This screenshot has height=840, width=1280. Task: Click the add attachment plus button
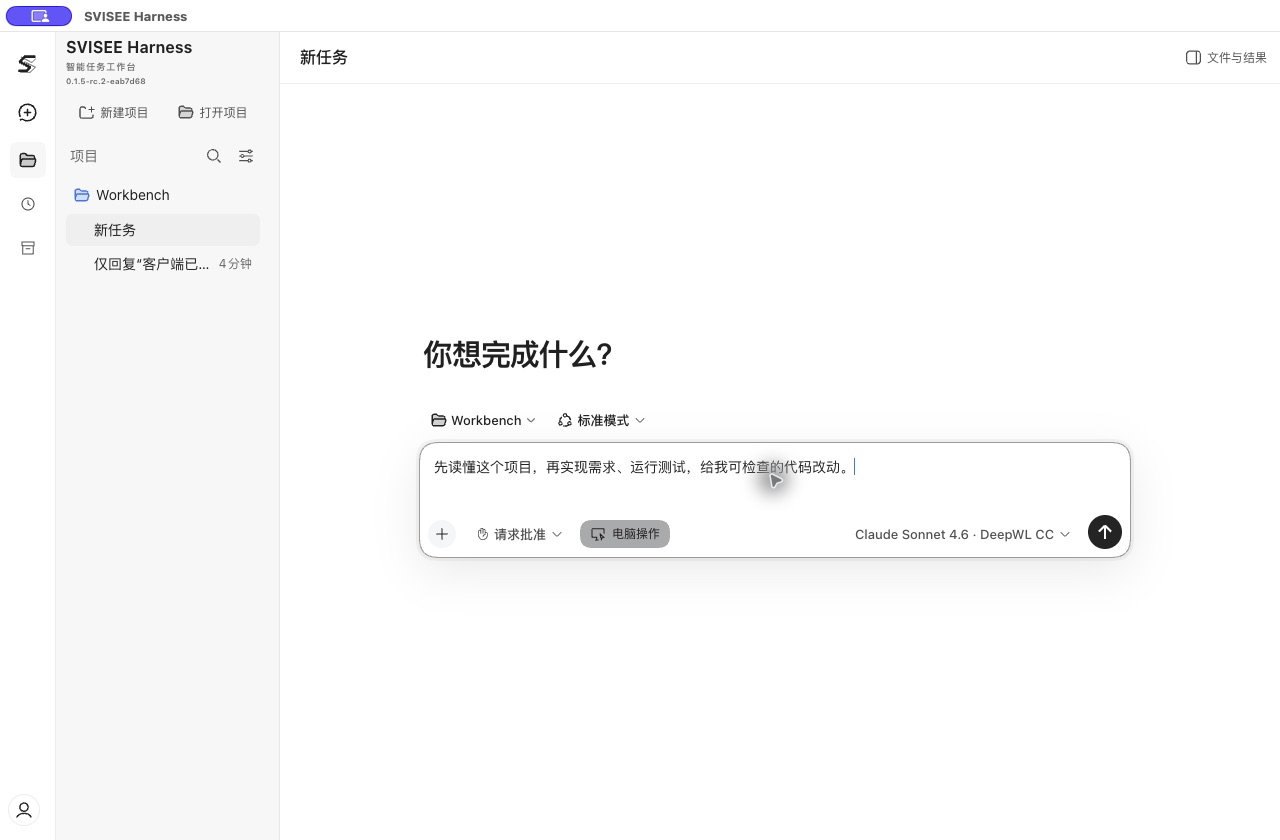tap(442, 534)
